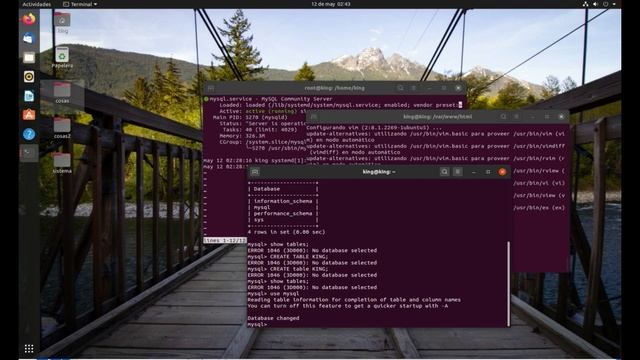The width and height of the screenshot is (640, 360).
Task: Open the Help icon in the dock
Action: coord(29,134)
